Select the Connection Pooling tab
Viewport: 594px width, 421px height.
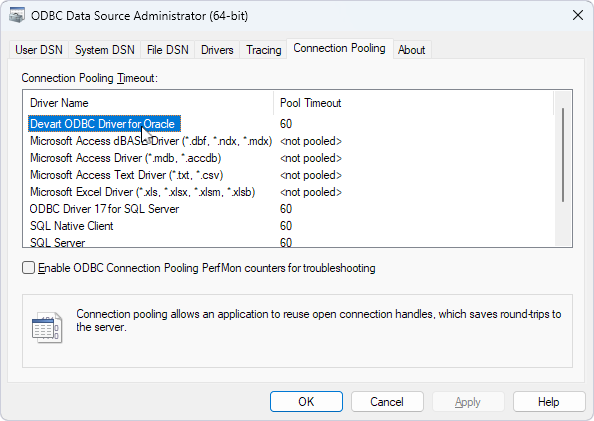(x=339, y=48)
